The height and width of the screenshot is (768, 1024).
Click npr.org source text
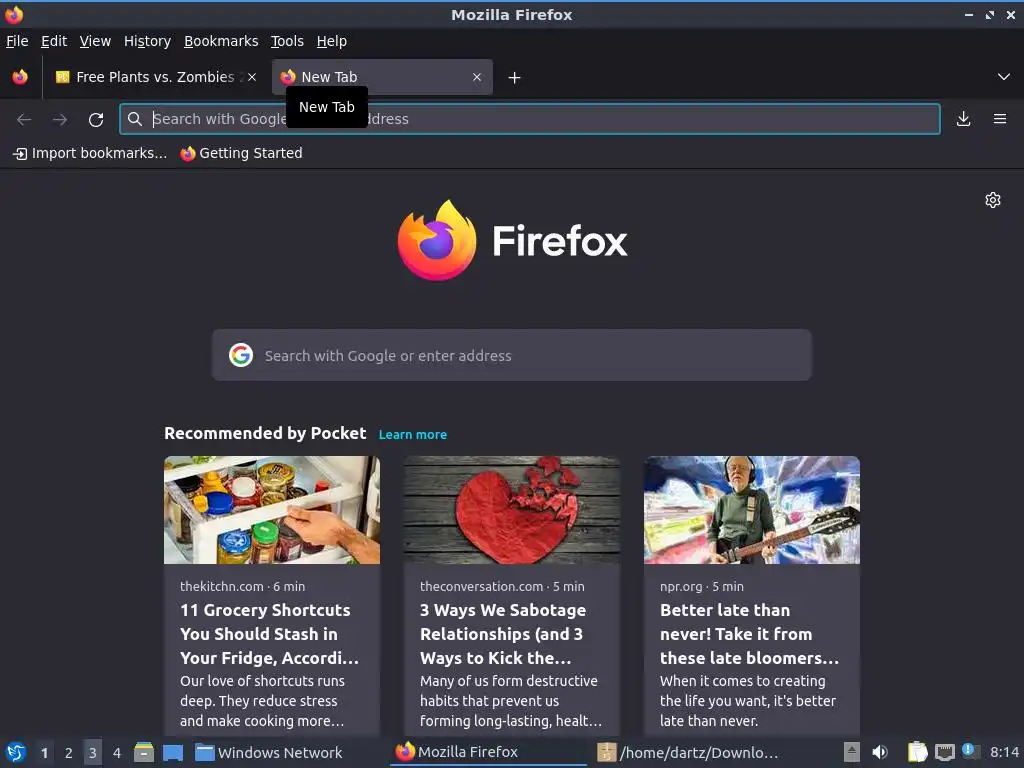click(680, 586)
